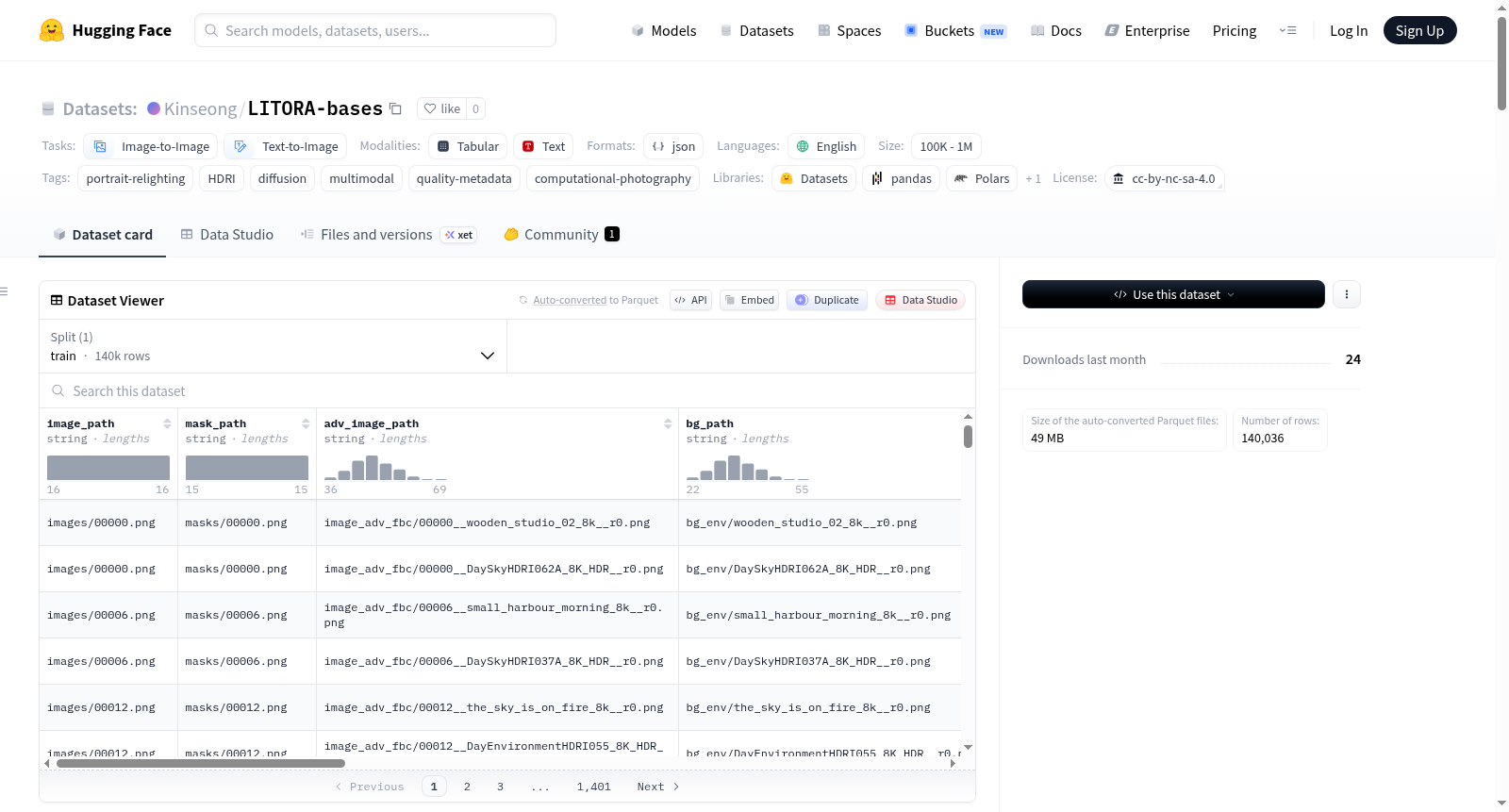Open the more navigation menu icon
This screenshot has height=812, width=1509.
point(1287,30)
